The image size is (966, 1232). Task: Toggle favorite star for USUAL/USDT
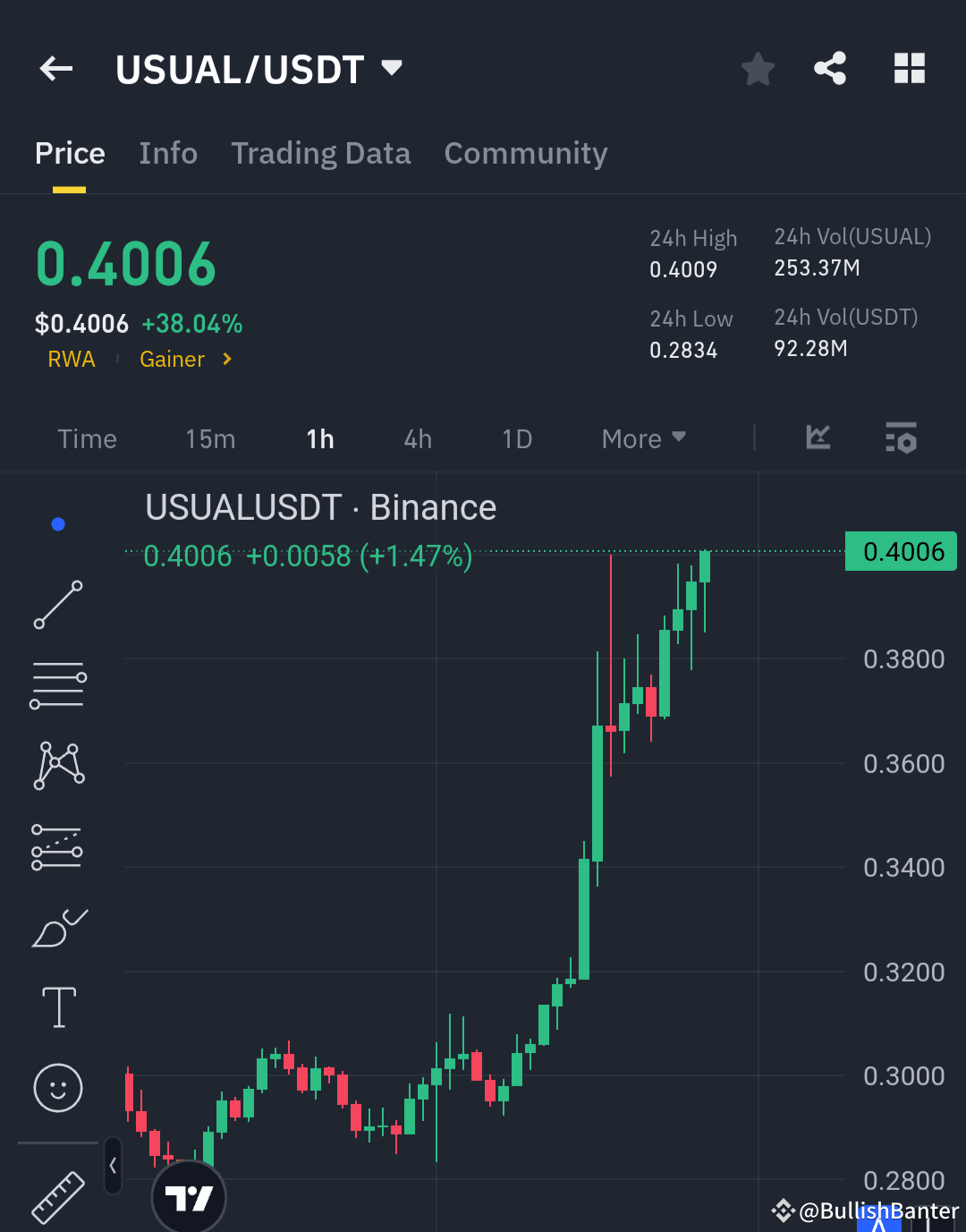(x=758, y=68)
